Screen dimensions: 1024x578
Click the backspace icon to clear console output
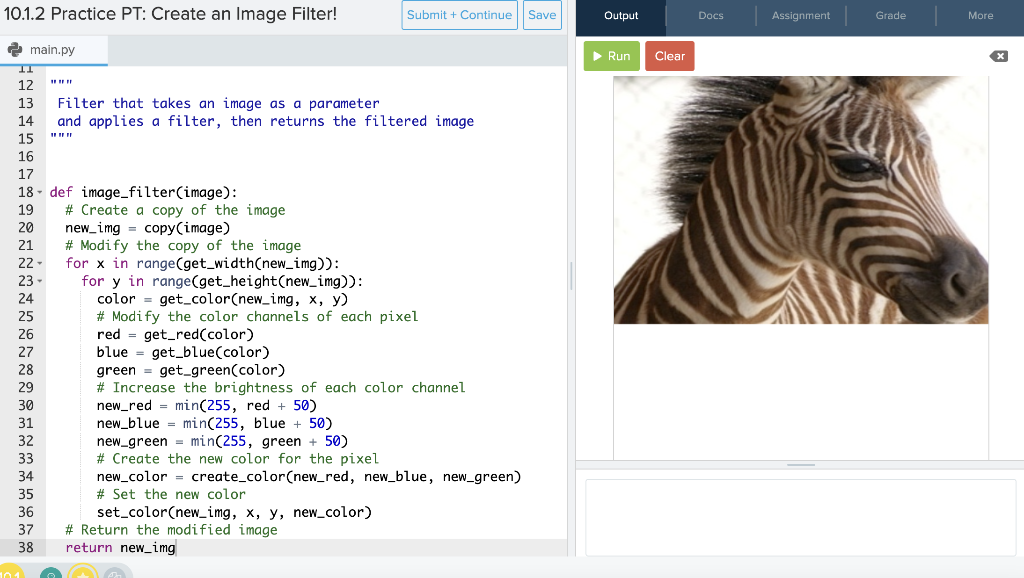[998, 56]
